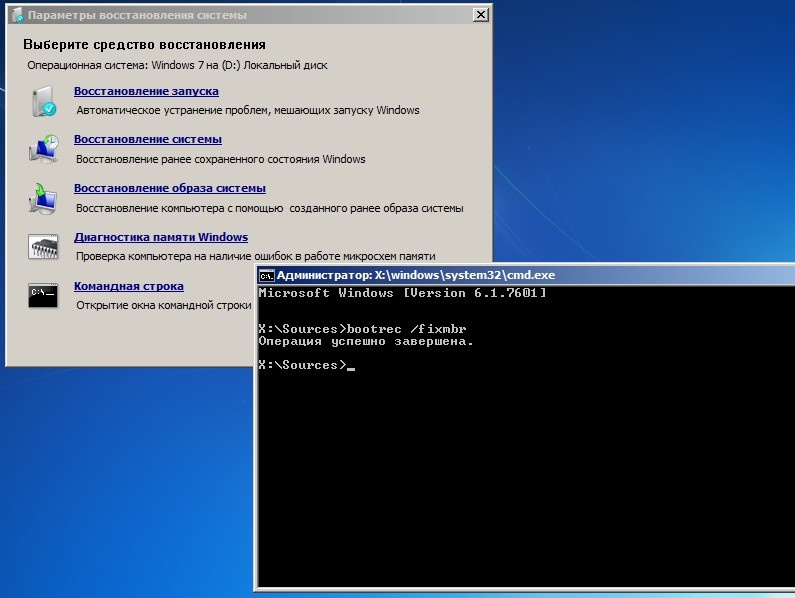This screenshot has width=795, height=598.
Task: Click the System Image Recovery icon
Action: click(x=44, y=198)
